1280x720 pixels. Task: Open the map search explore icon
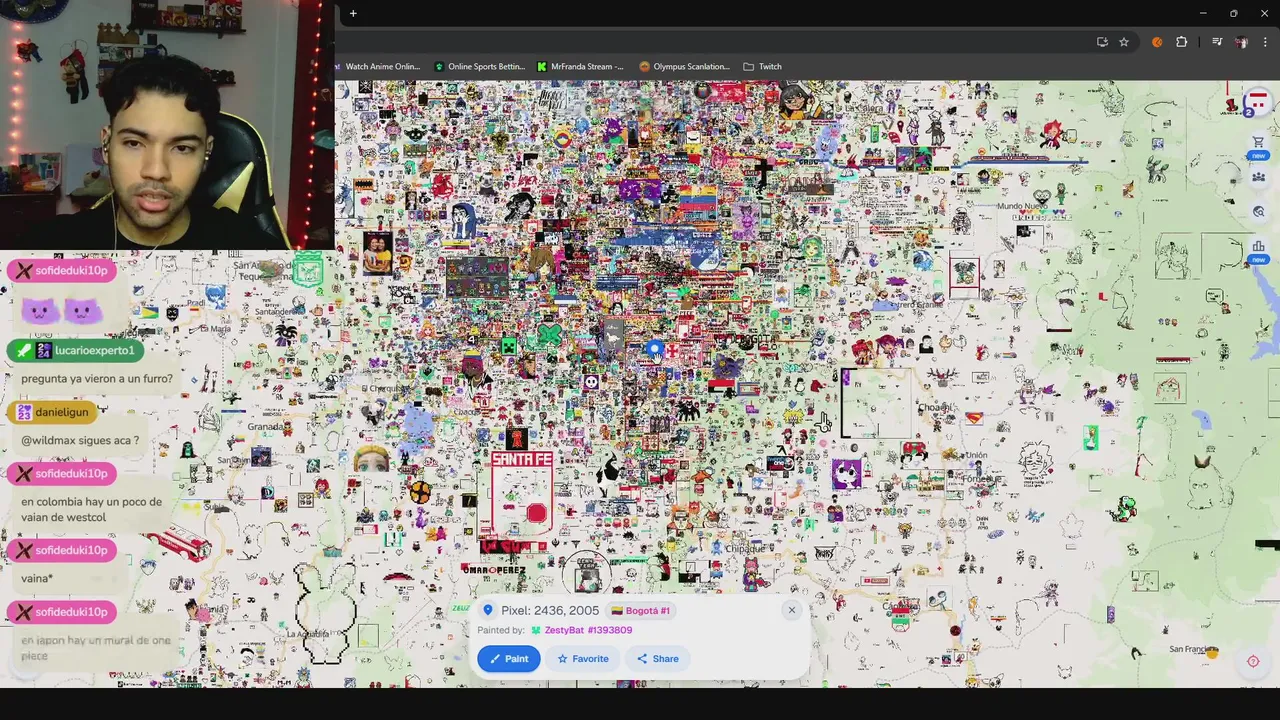pos(1258,212)
